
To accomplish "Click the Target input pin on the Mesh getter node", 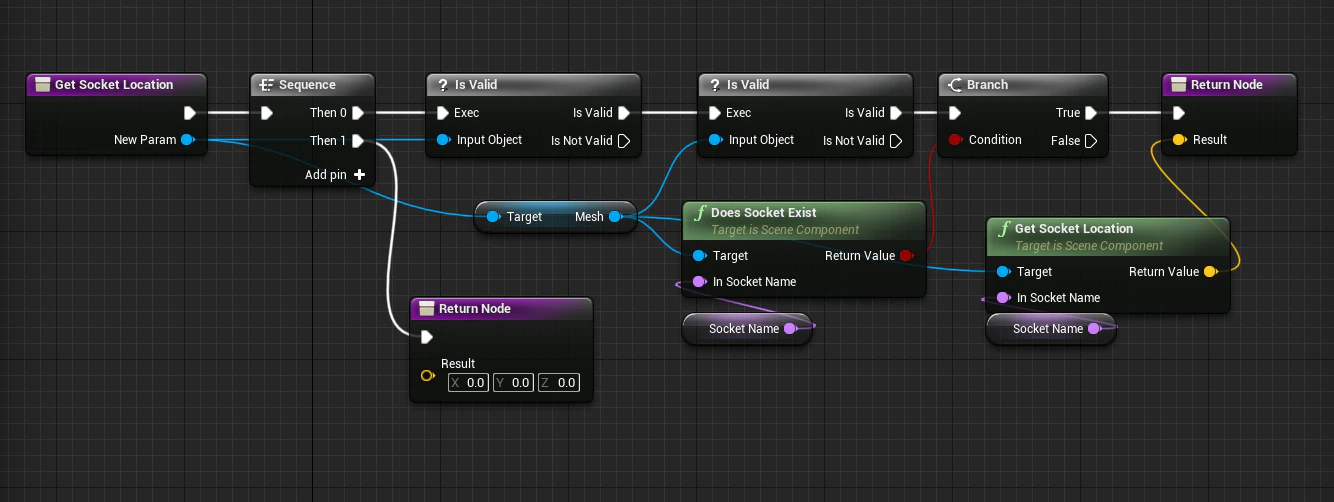I will point(493,216).
